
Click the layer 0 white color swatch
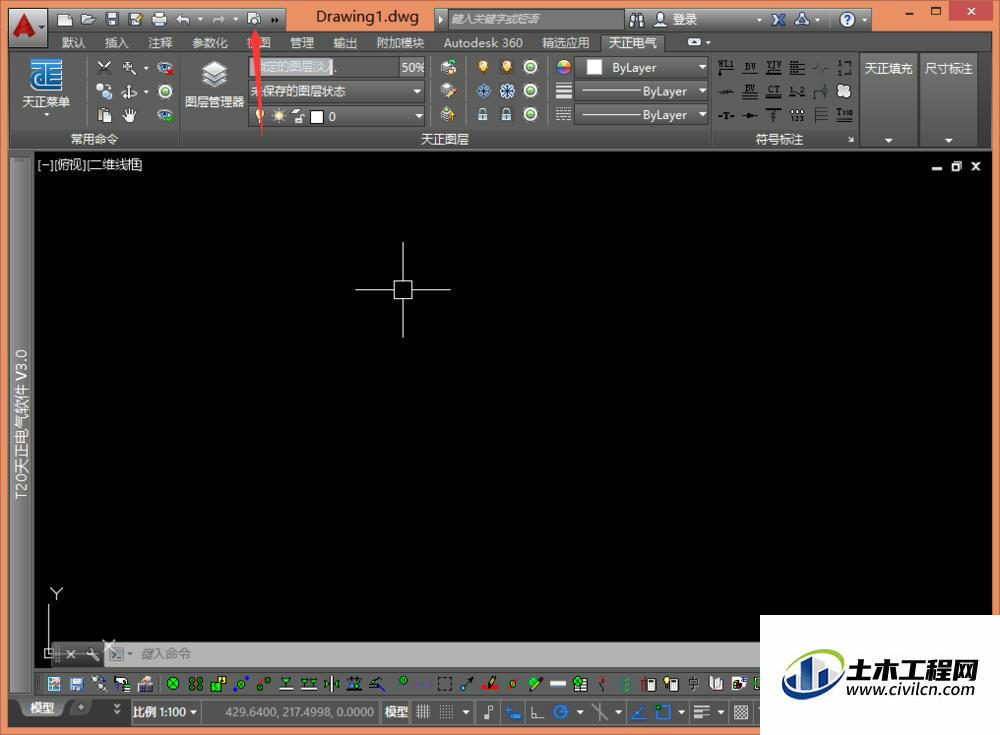pyautogui.click(x=317, y=117)
